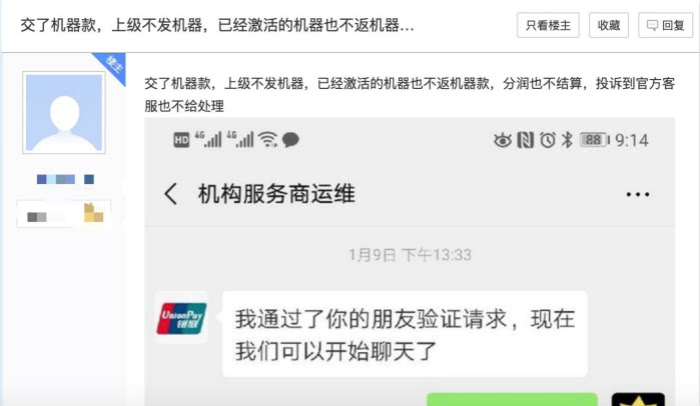The image size is (700, 406).
Task: Open the 回复 reply button
Action: point(665,25)
